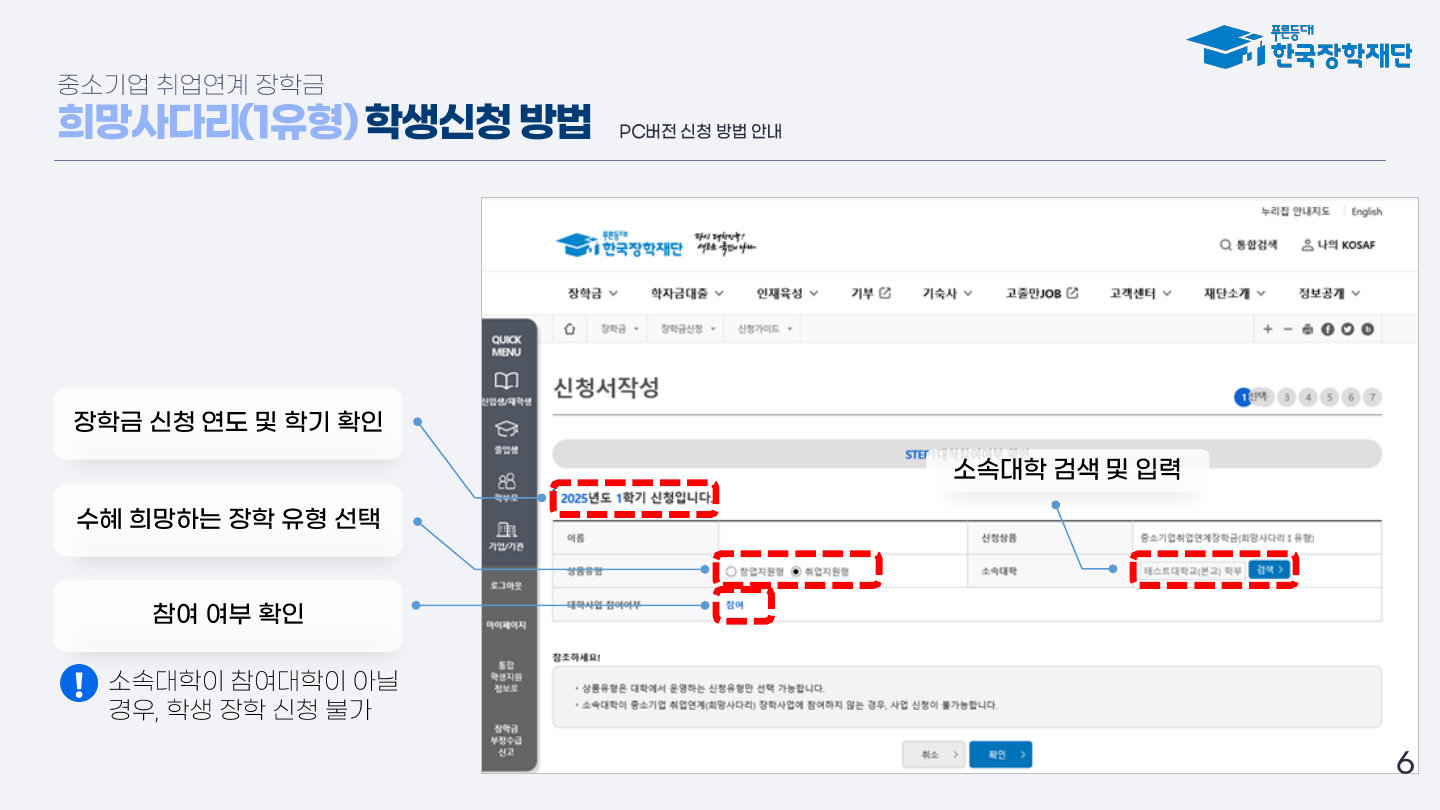Click the blue 검색 button for 소속대학

(1268, 569)
